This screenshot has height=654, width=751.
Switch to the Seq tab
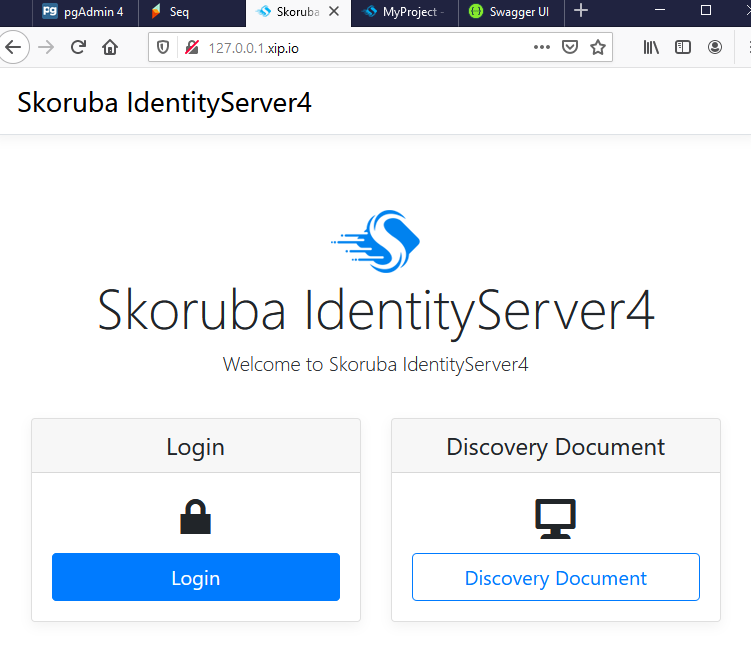[x=192, y=12]
